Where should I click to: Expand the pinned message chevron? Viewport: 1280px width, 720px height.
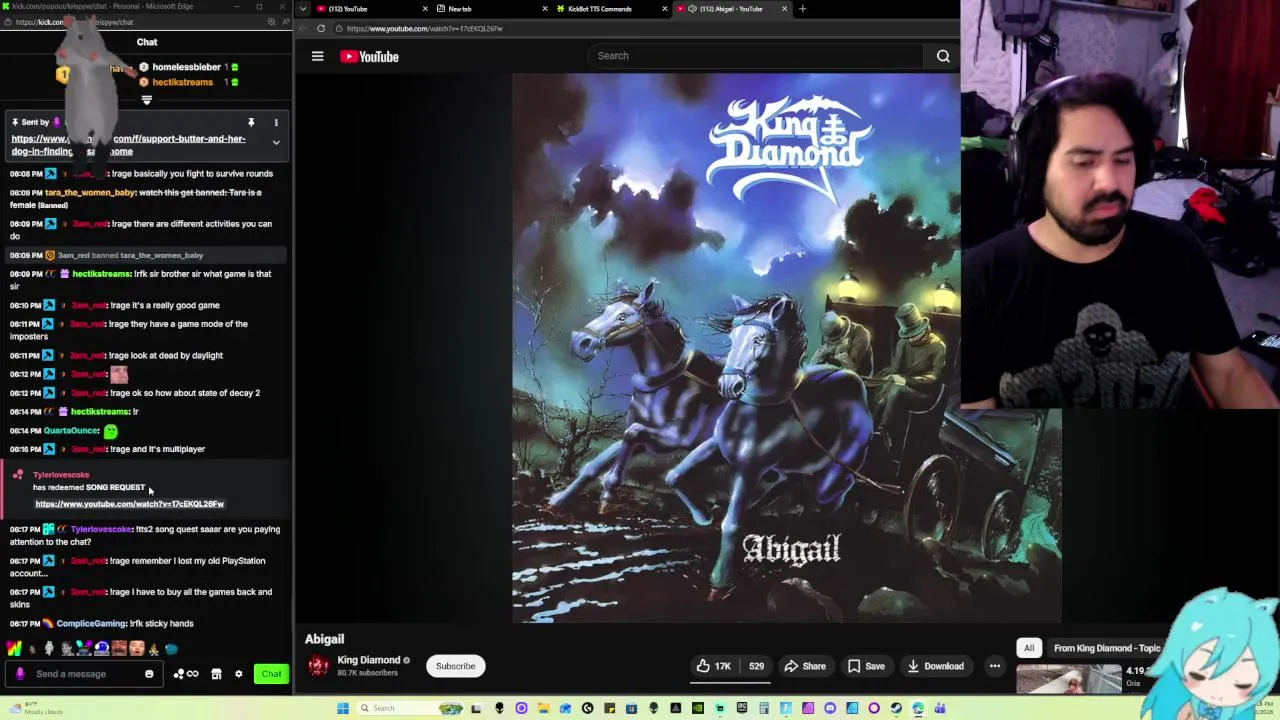click(276, 143)
